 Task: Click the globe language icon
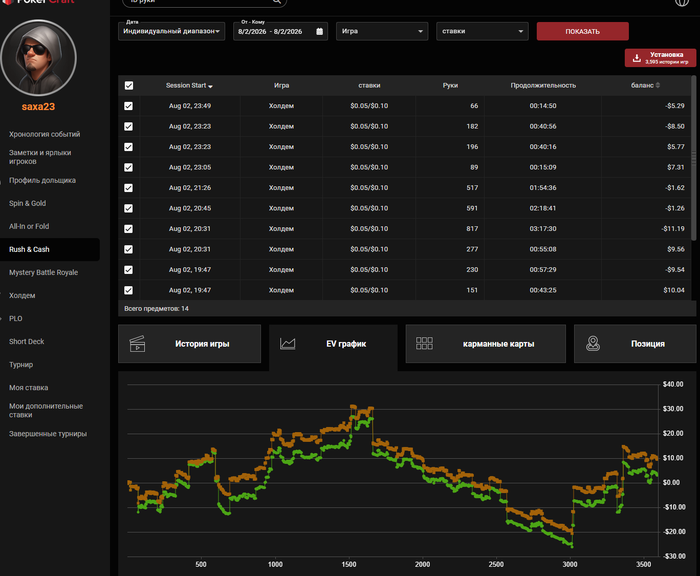681,2
